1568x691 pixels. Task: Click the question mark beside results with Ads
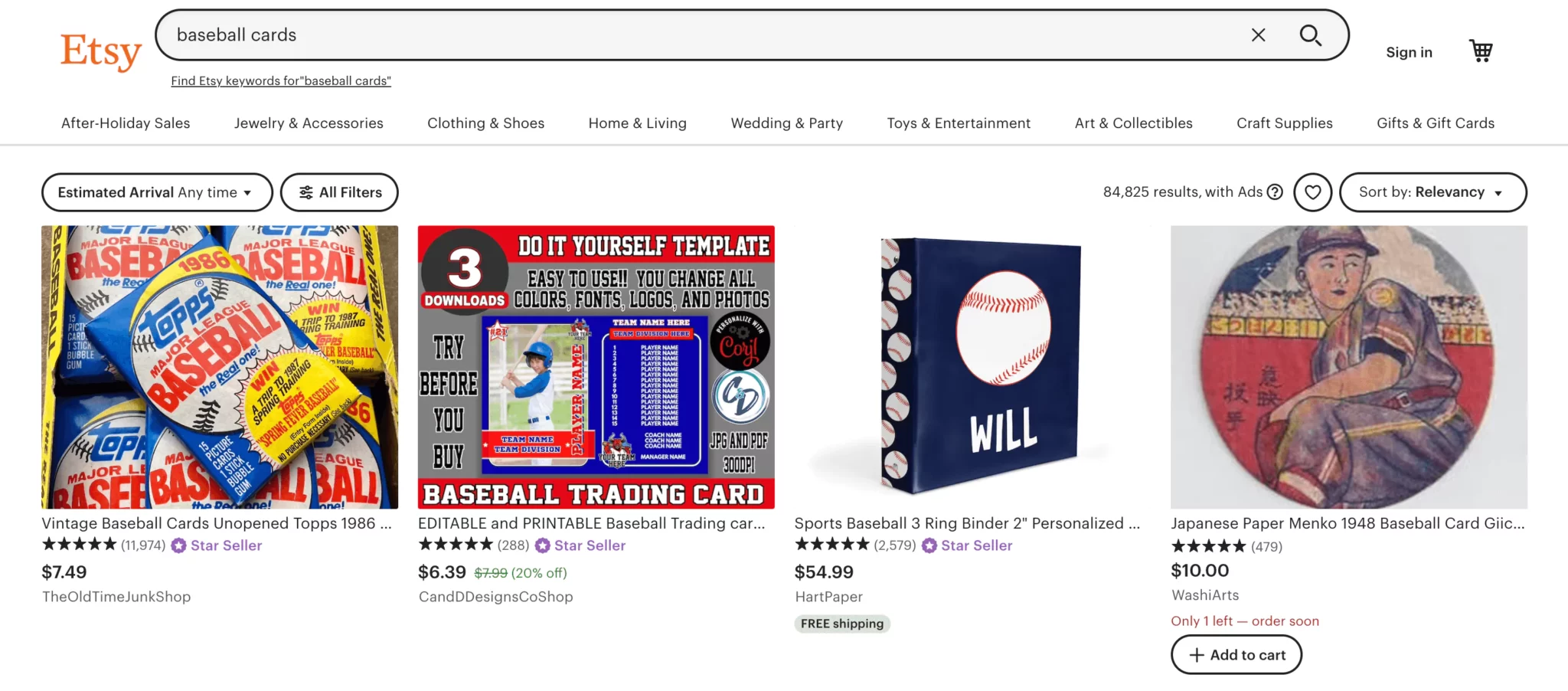point(1275,192)
